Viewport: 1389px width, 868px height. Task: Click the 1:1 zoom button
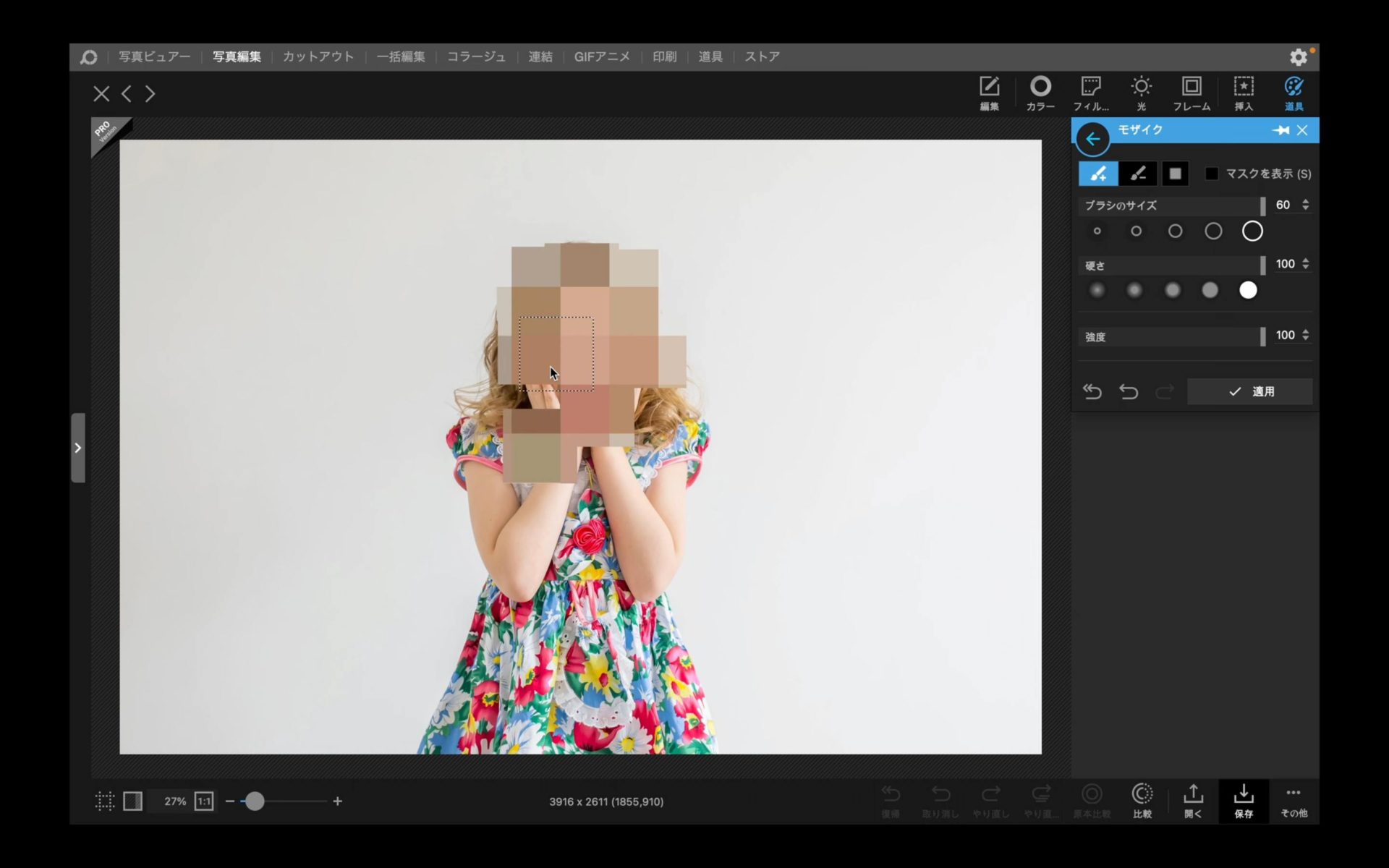tap(204, 801)
